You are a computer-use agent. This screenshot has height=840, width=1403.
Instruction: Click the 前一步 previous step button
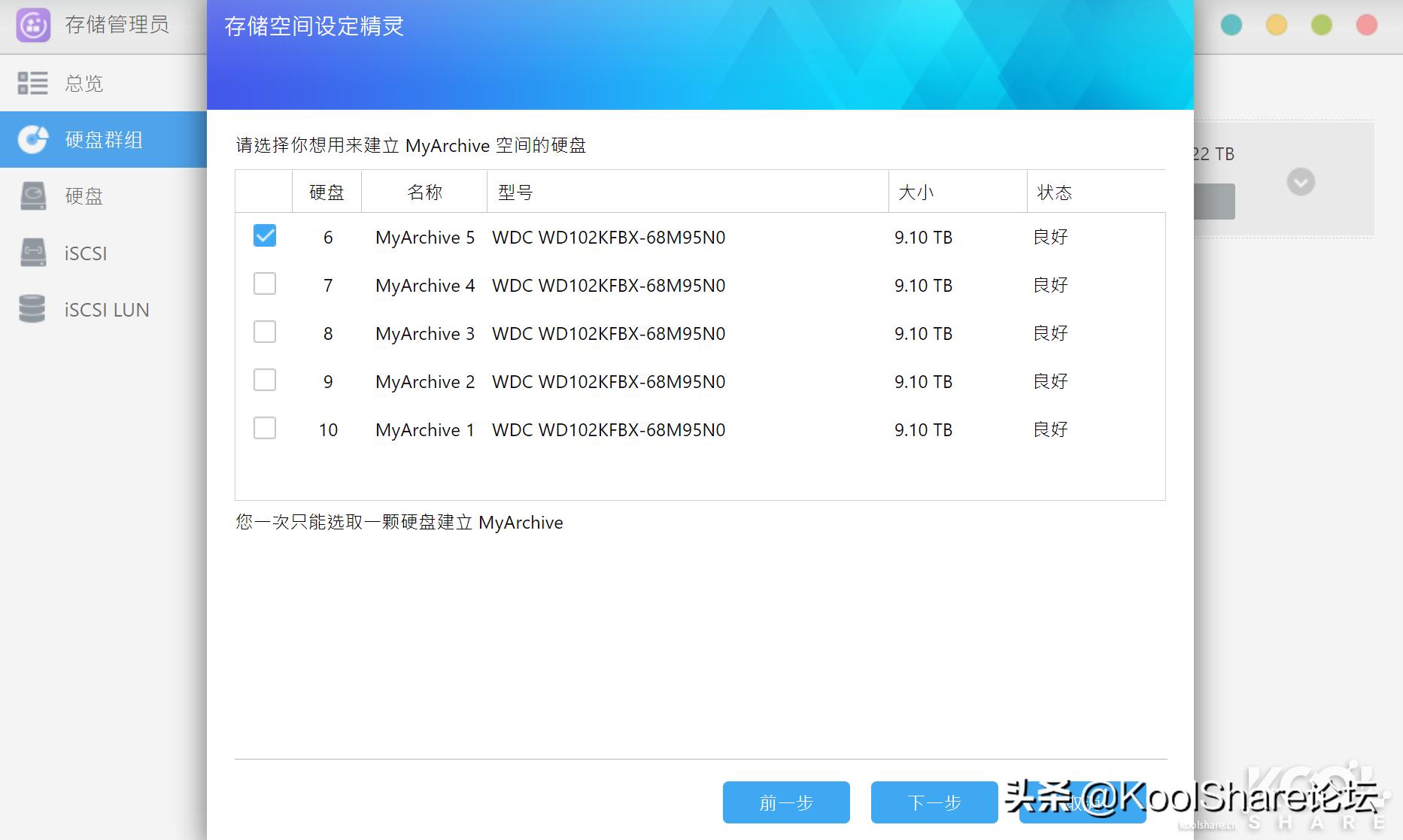point(785,802)
